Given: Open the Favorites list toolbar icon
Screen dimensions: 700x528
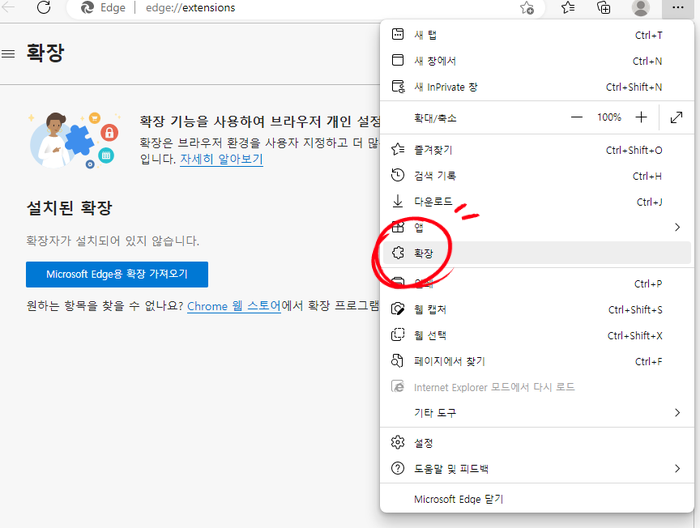Looking at the screenshot, I should (x=568, y=8).
